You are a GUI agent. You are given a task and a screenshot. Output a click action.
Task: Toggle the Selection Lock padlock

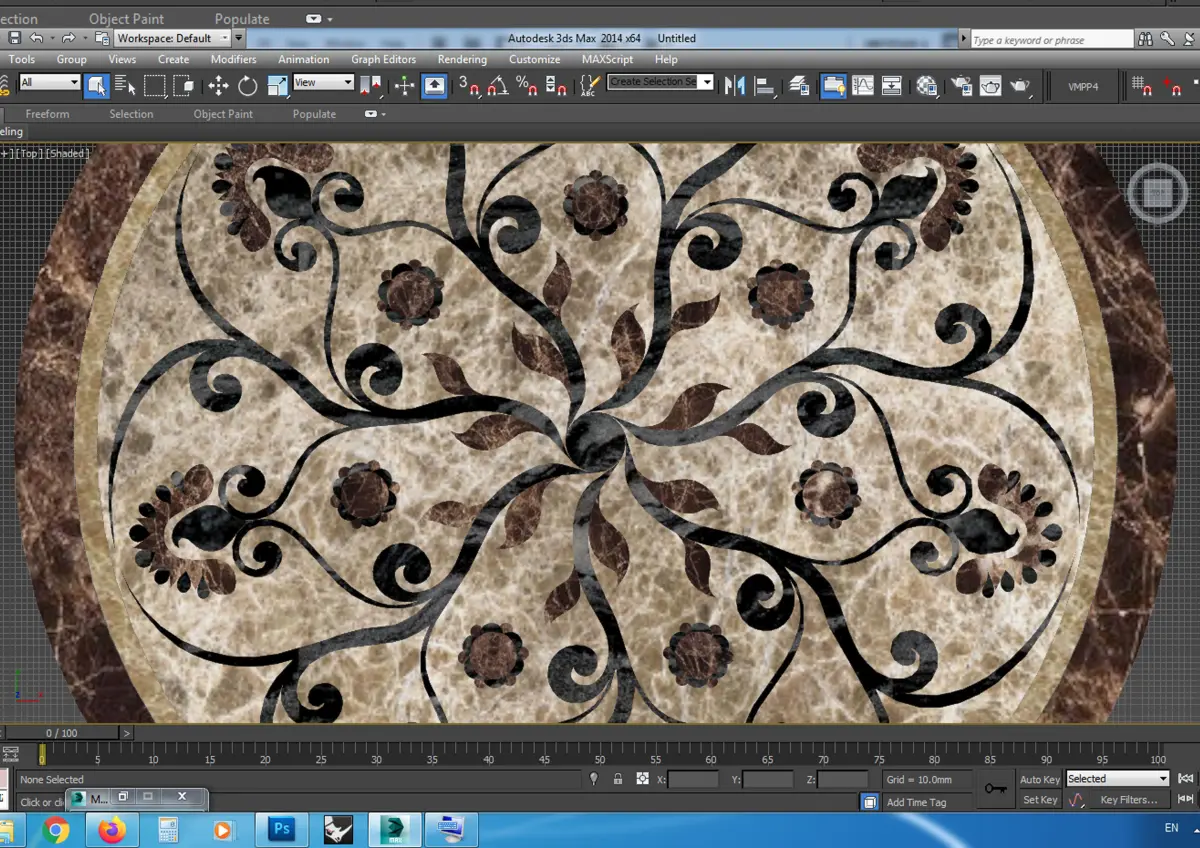click(x=618, y=779)
